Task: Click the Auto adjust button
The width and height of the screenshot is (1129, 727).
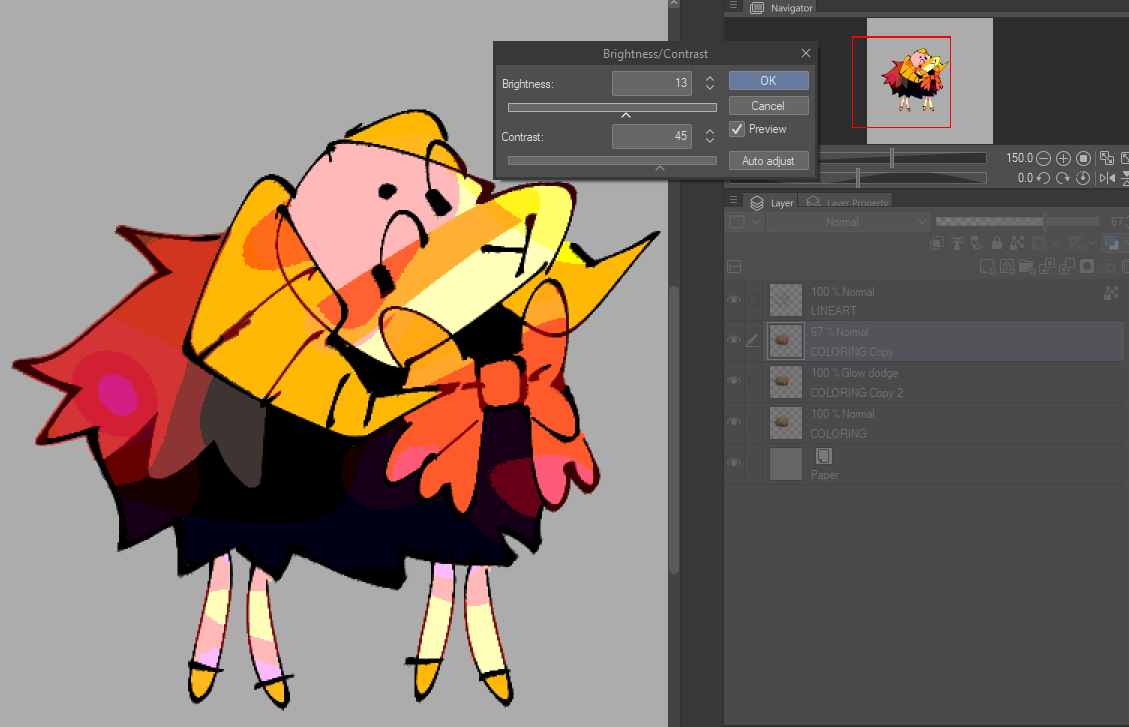Action: click(x=768, y=161)
